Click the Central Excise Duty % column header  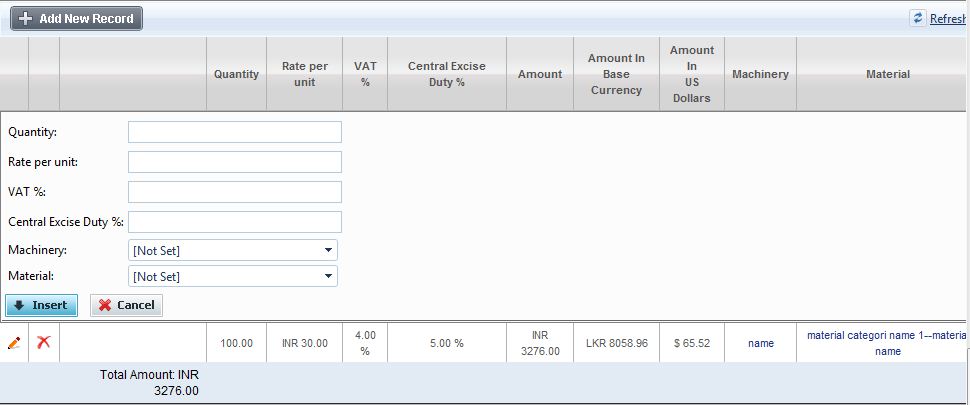447,74
